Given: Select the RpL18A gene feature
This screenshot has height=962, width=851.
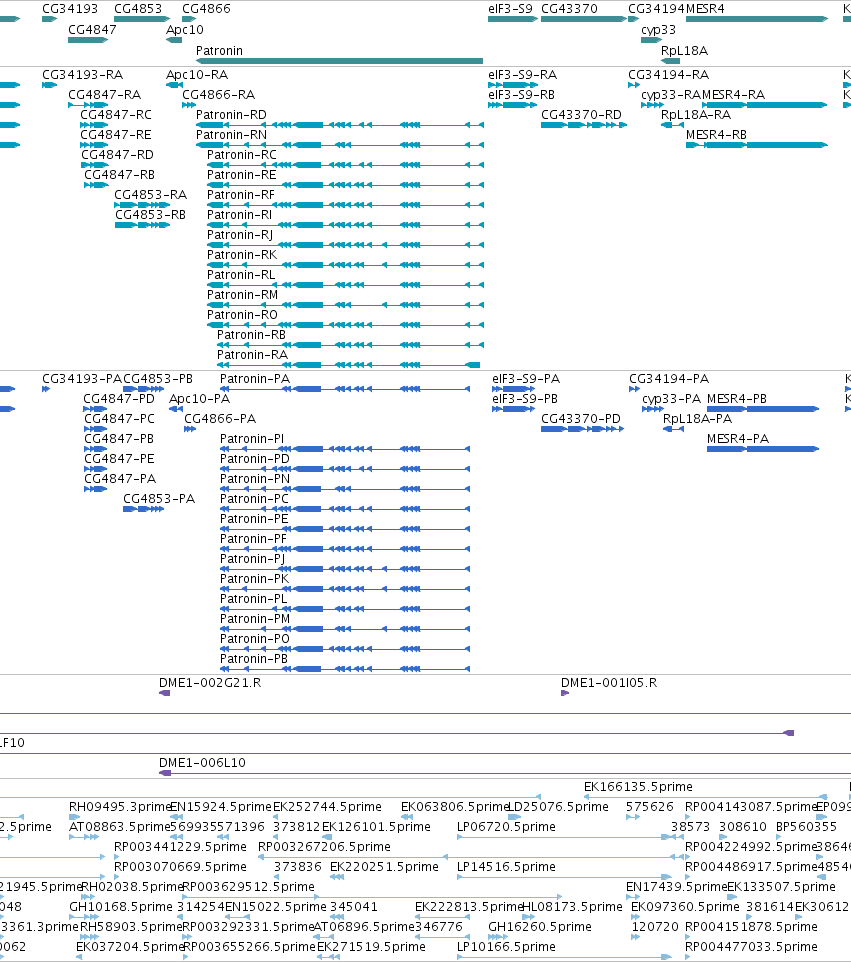Looking at the screenshot, I should coord(670,61).
